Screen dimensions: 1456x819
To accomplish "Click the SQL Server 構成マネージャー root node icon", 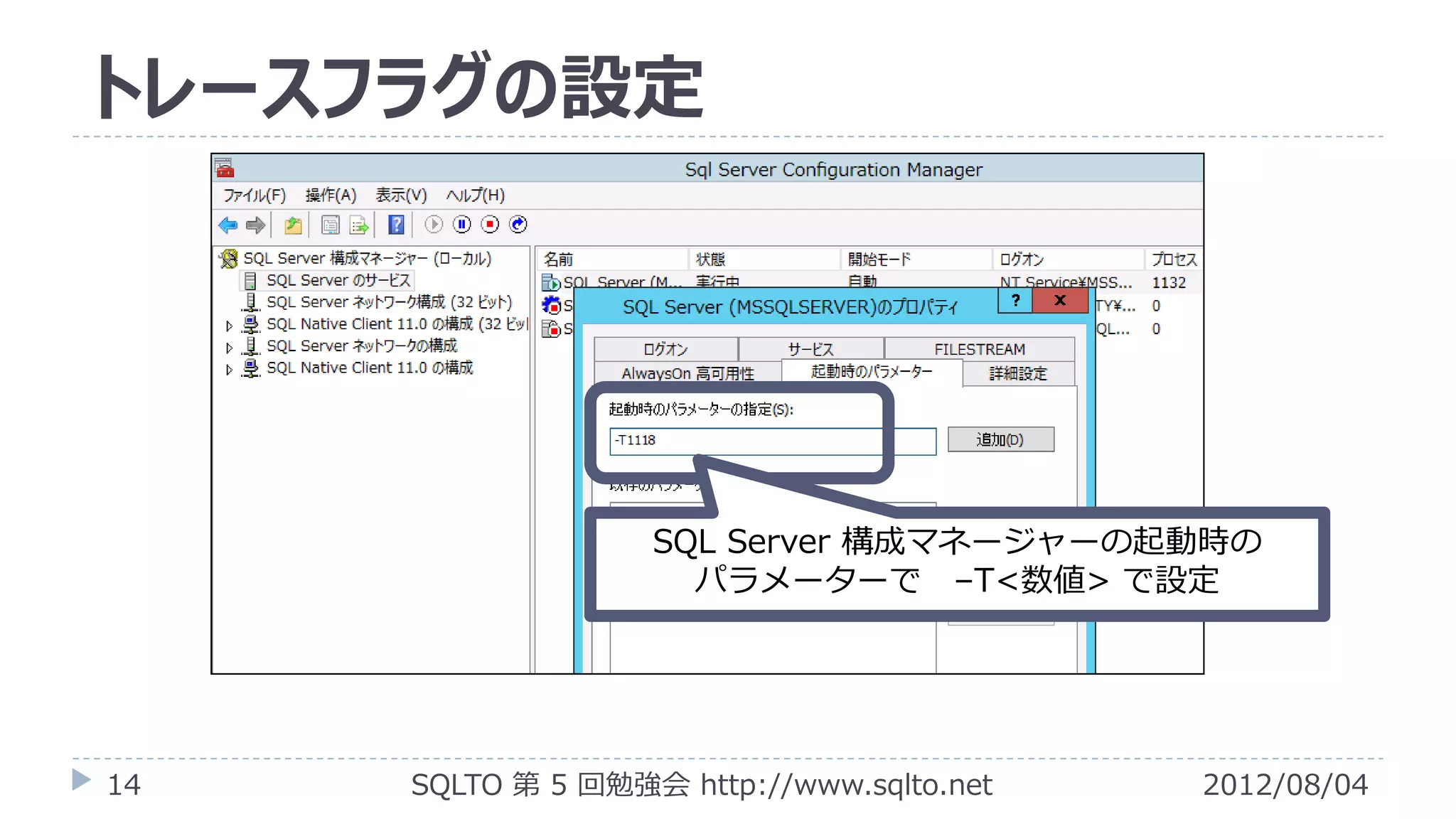I will 228,259.
